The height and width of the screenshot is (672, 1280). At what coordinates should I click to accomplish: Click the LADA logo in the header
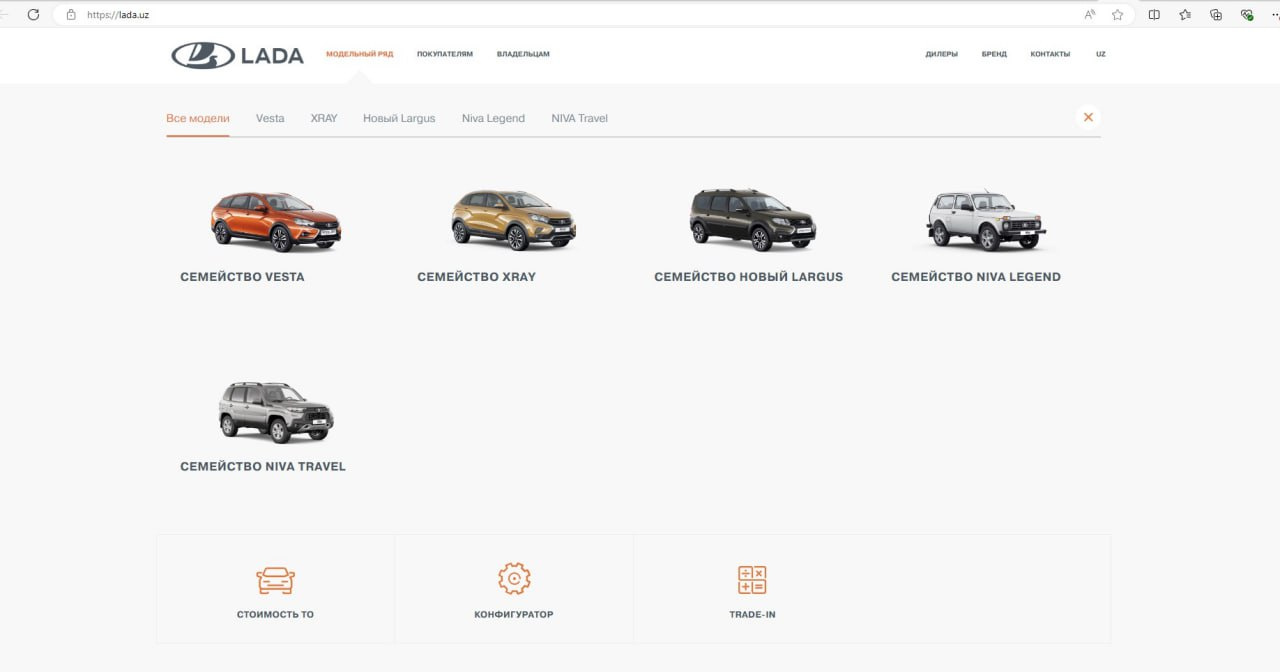click(237, 55)
